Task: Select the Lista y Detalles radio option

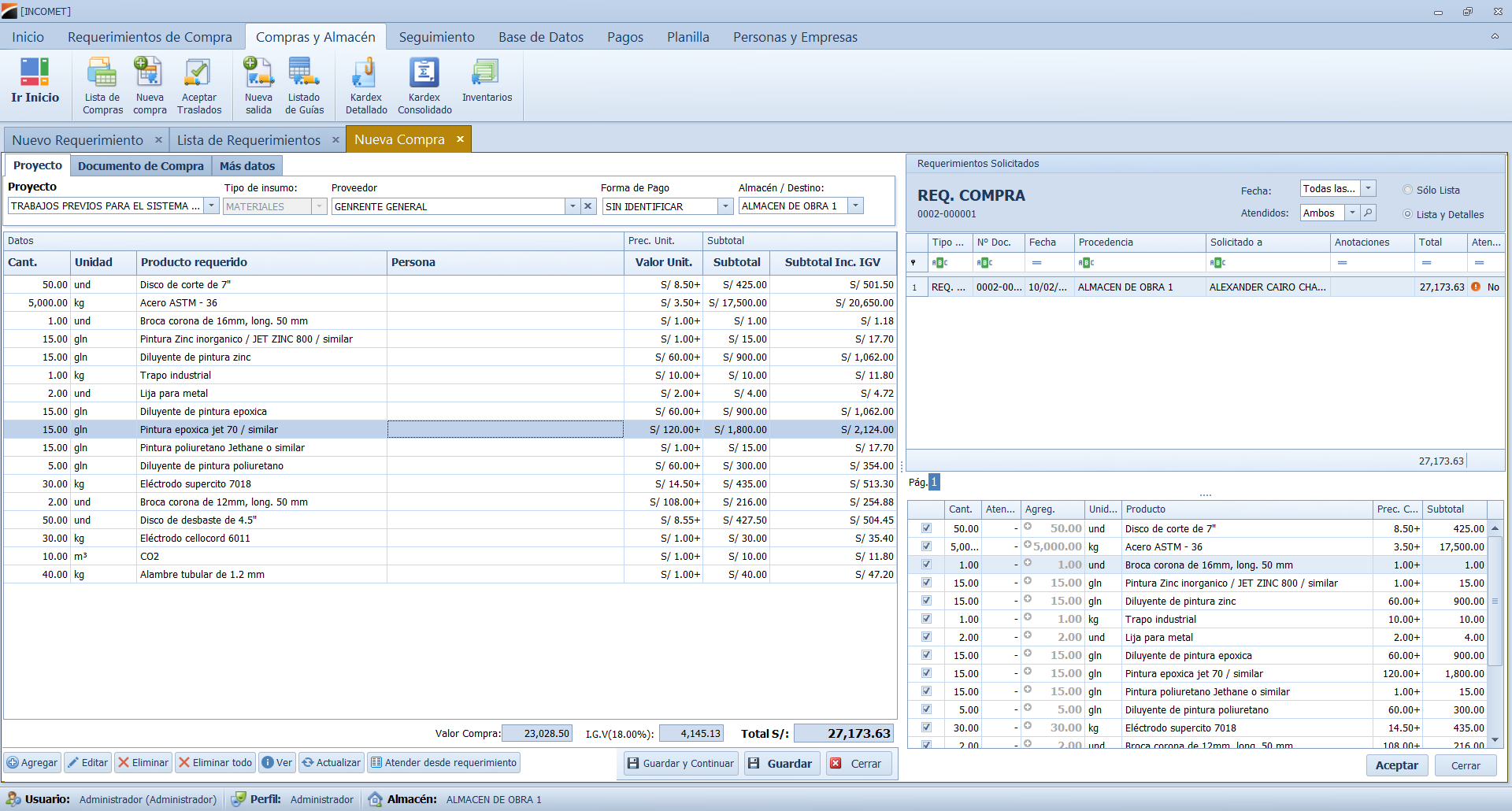Action: (1408, 214)
